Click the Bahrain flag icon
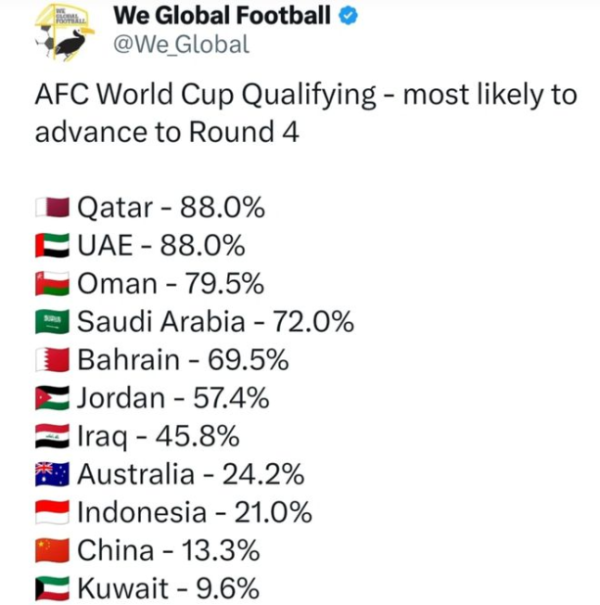 point(53,360)
